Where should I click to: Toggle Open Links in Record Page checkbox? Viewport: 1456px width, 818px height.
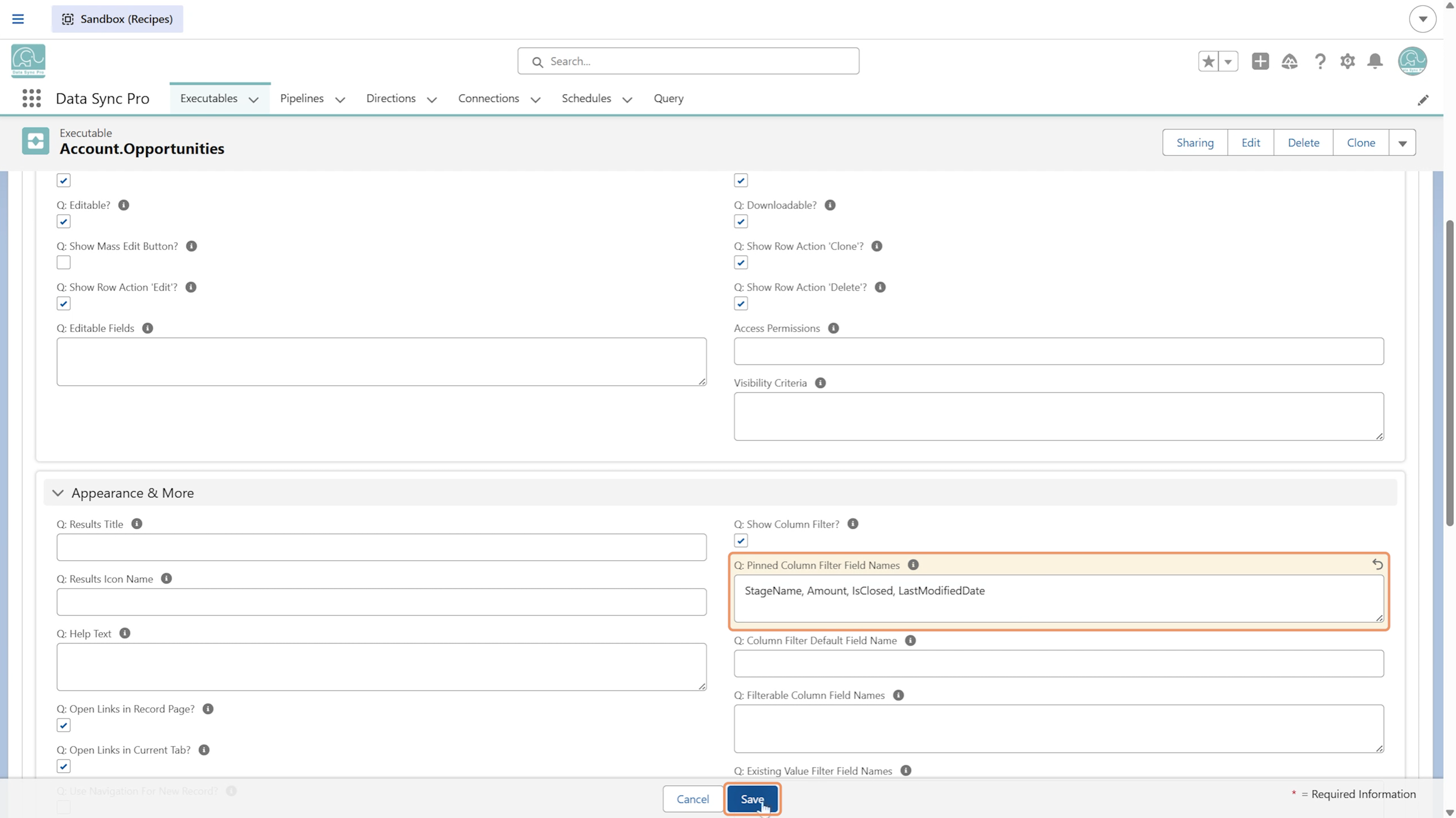pos(63,725)
